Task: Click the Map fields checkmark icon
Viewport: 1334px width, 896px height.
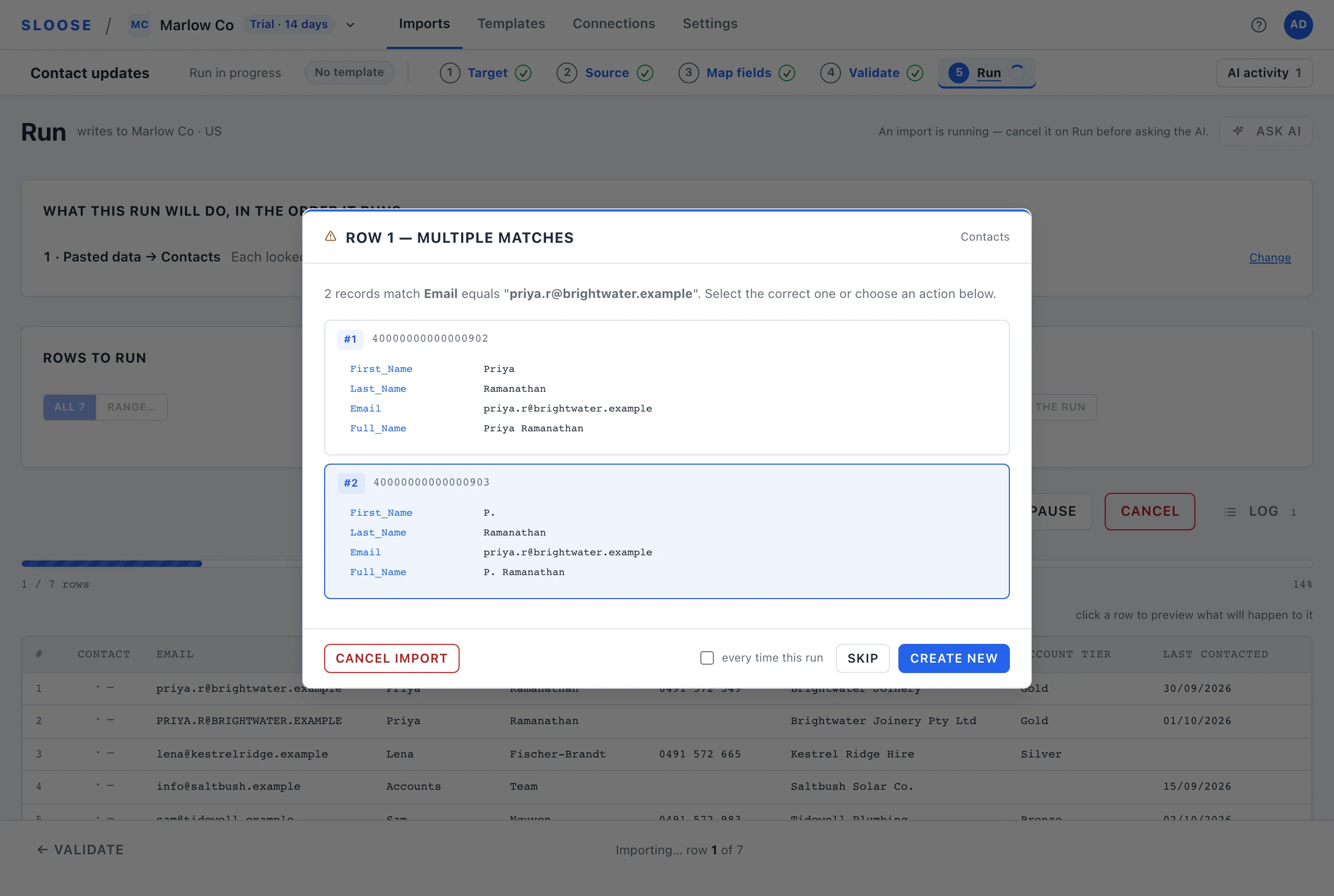Action: tap(786, 73)
